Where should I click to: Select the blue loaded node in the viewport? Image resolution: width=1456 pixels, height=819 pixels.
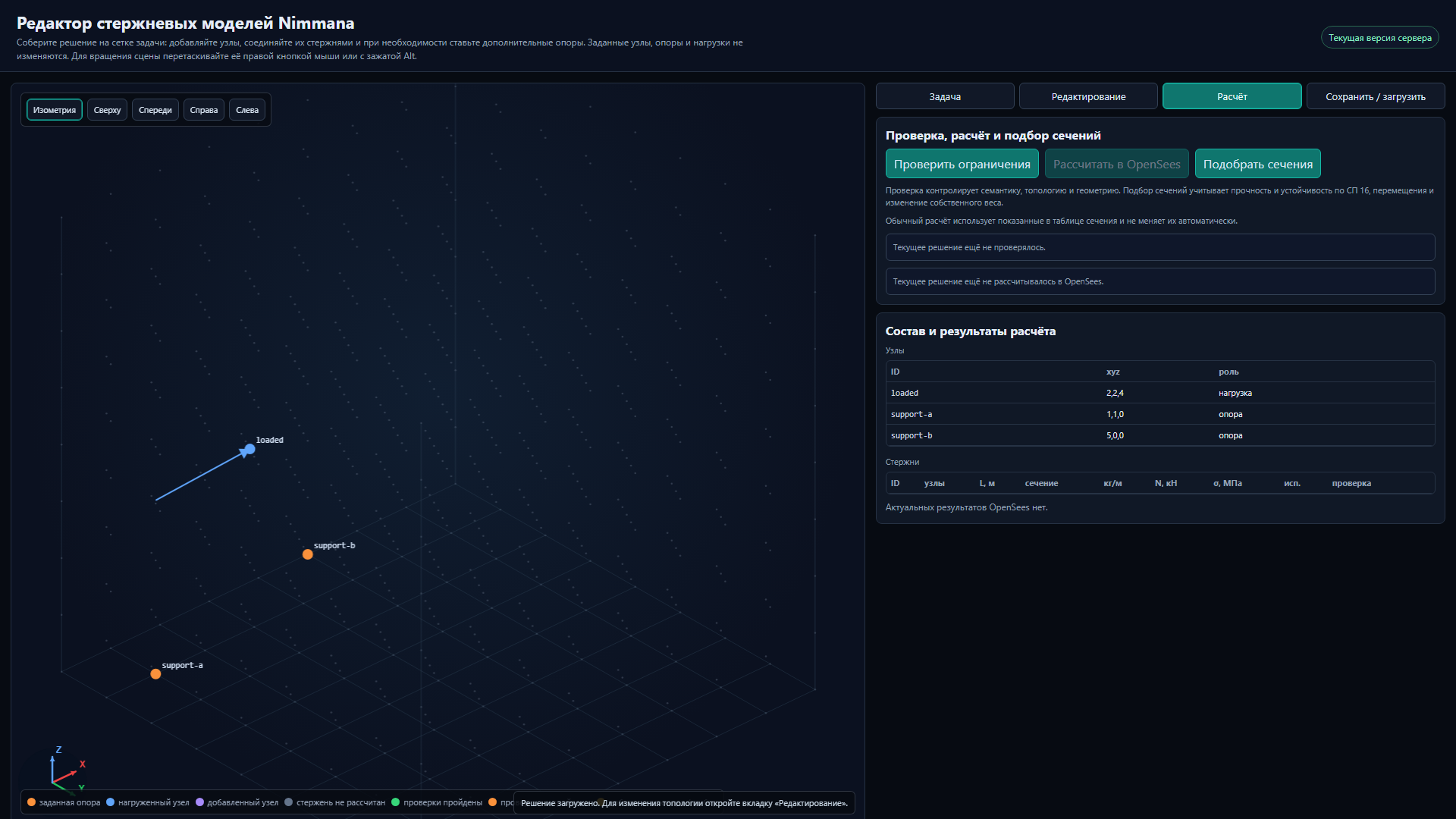tap(249, 449)
